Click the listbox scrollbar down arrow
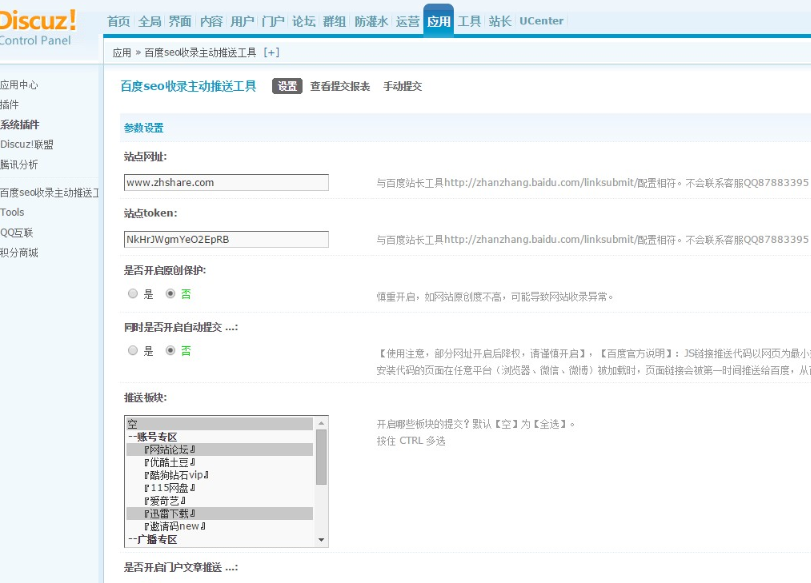Screen dimensions: 811x583 point(321,540)
